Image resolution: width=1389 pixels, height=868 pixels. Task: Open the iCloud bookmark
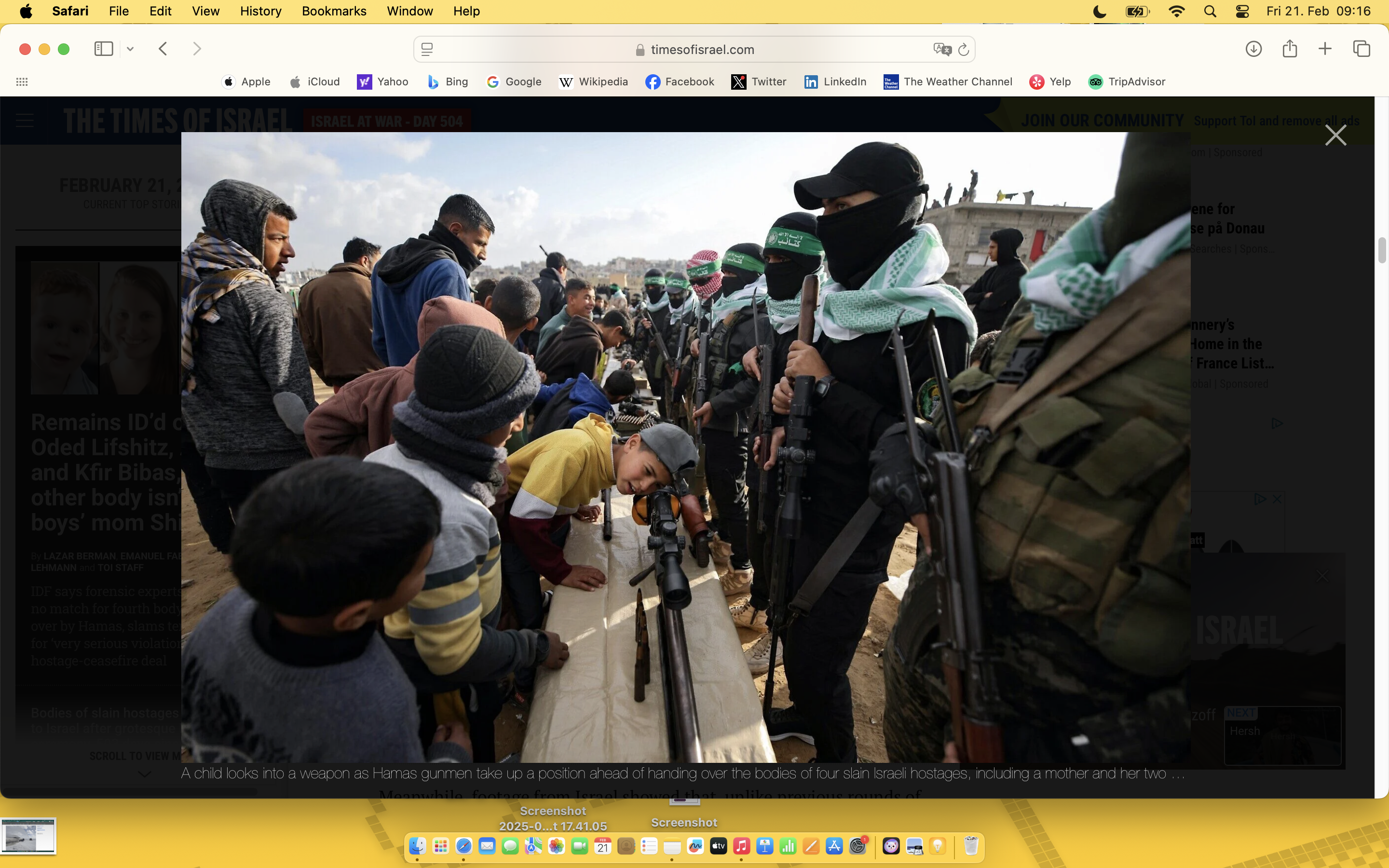click(x=314, y=81)
